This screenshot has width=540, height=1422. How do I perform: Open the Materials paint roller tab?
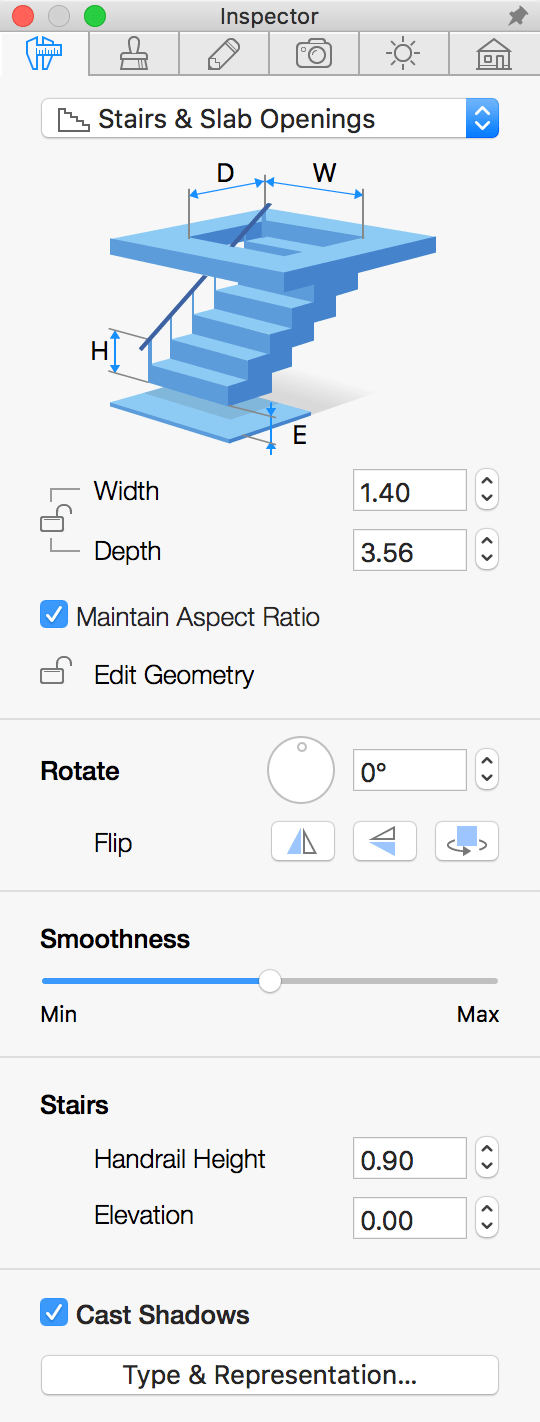point(134,54)
